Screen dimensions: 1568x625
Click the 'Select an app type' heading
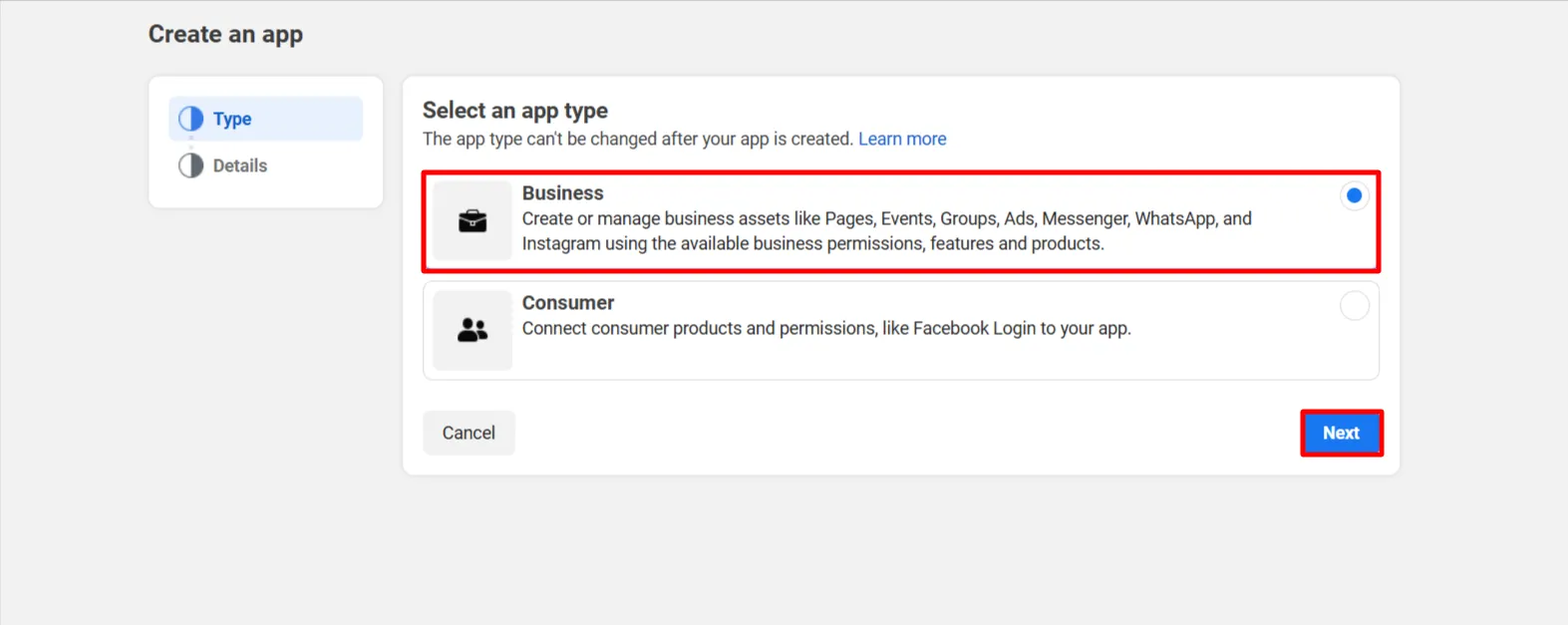click(x=515, y=111)
